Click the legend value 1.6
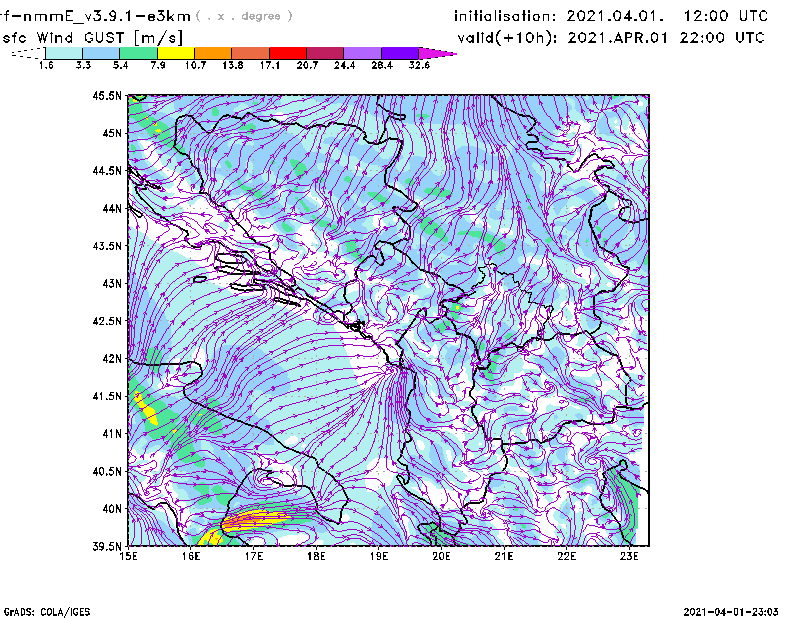Screen dimensions: 800x618 [x=46, y=65]
